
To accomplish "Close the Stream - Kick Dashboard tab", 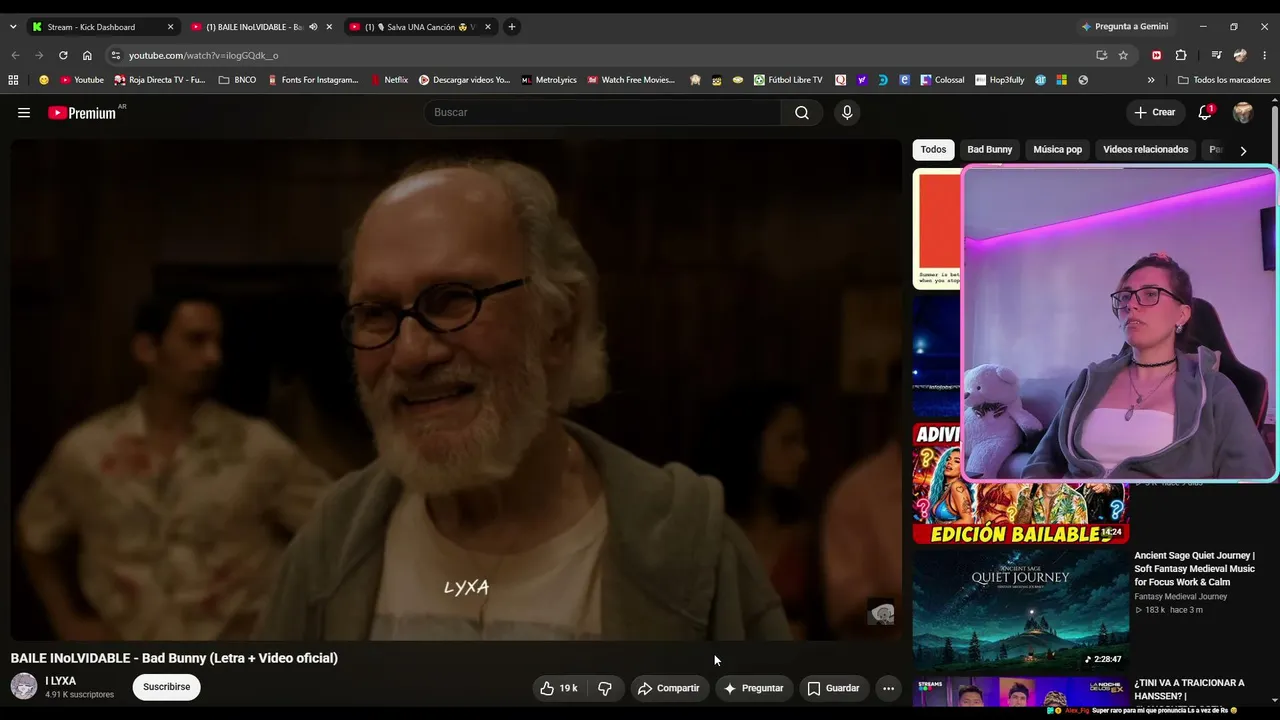I will (170, 27).
